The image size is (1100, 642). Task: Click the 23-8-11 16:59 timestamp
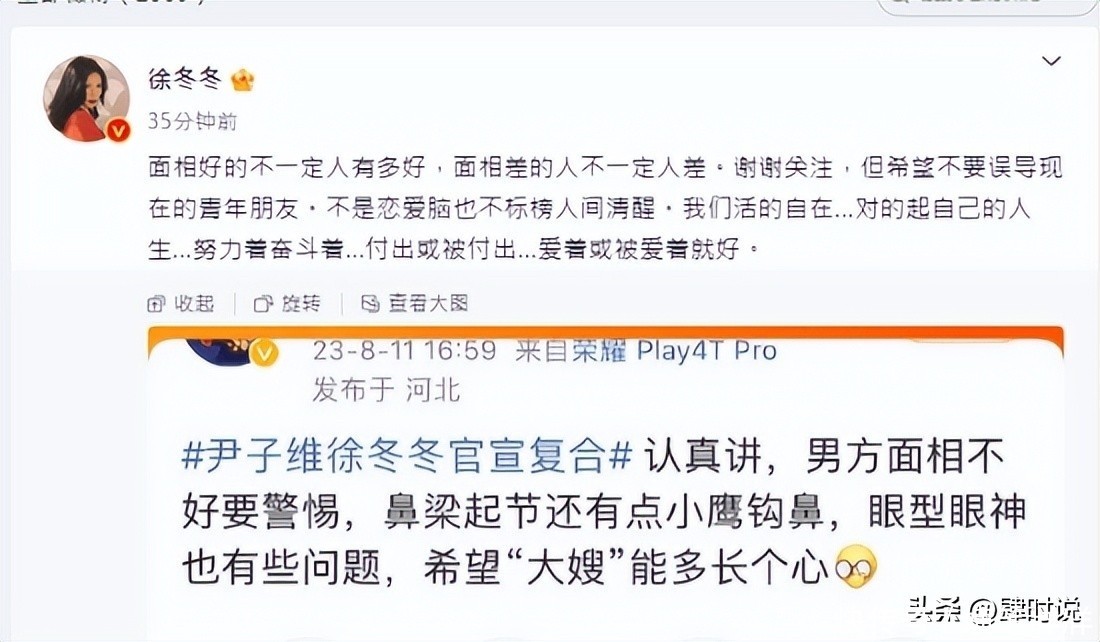[405, 350]
